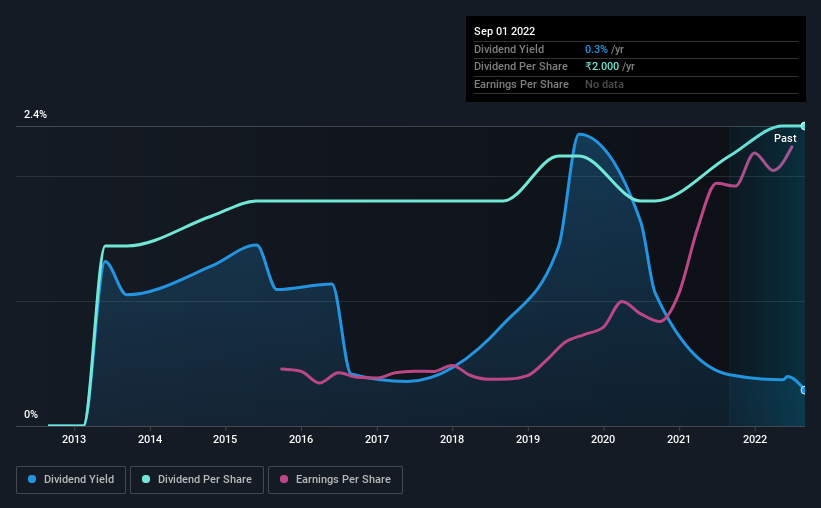This screenshot has width=821, height=508.
Task: Click the 'Past' label on chart
Action: click(x=785, y=138)
